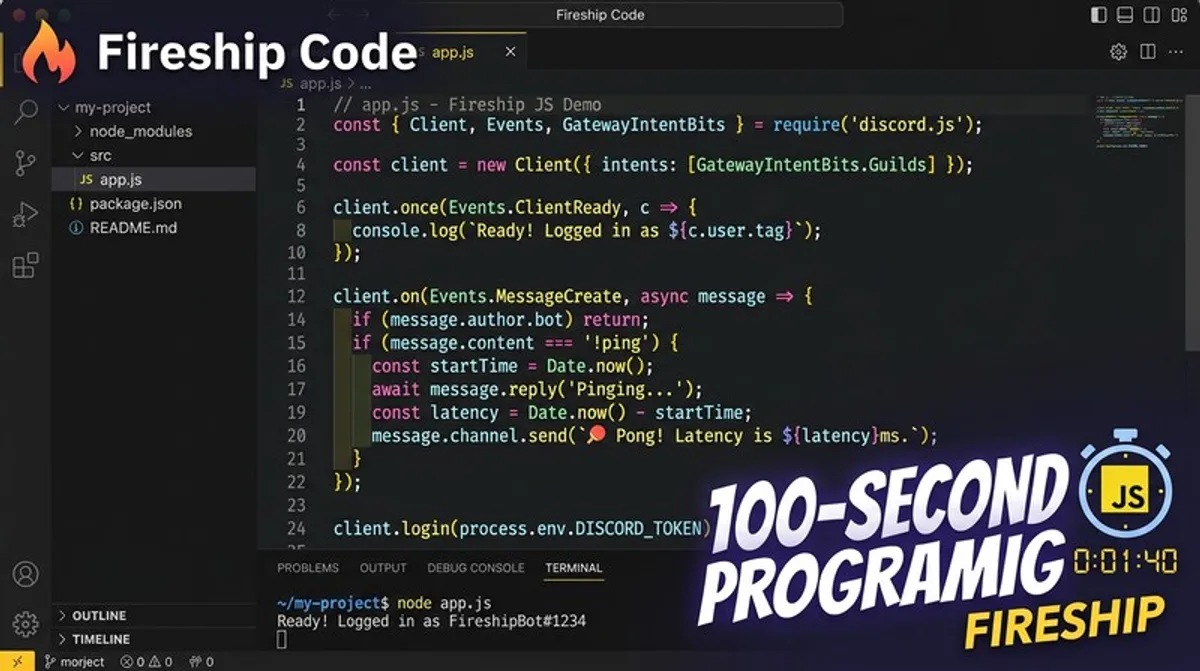
Task: Click 'message.author.bot' in the editor
Action: [x=475, y=320]
